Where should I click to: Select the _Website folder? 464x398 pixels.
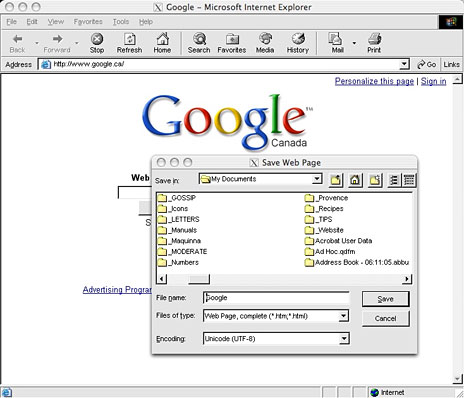[324, 230]
